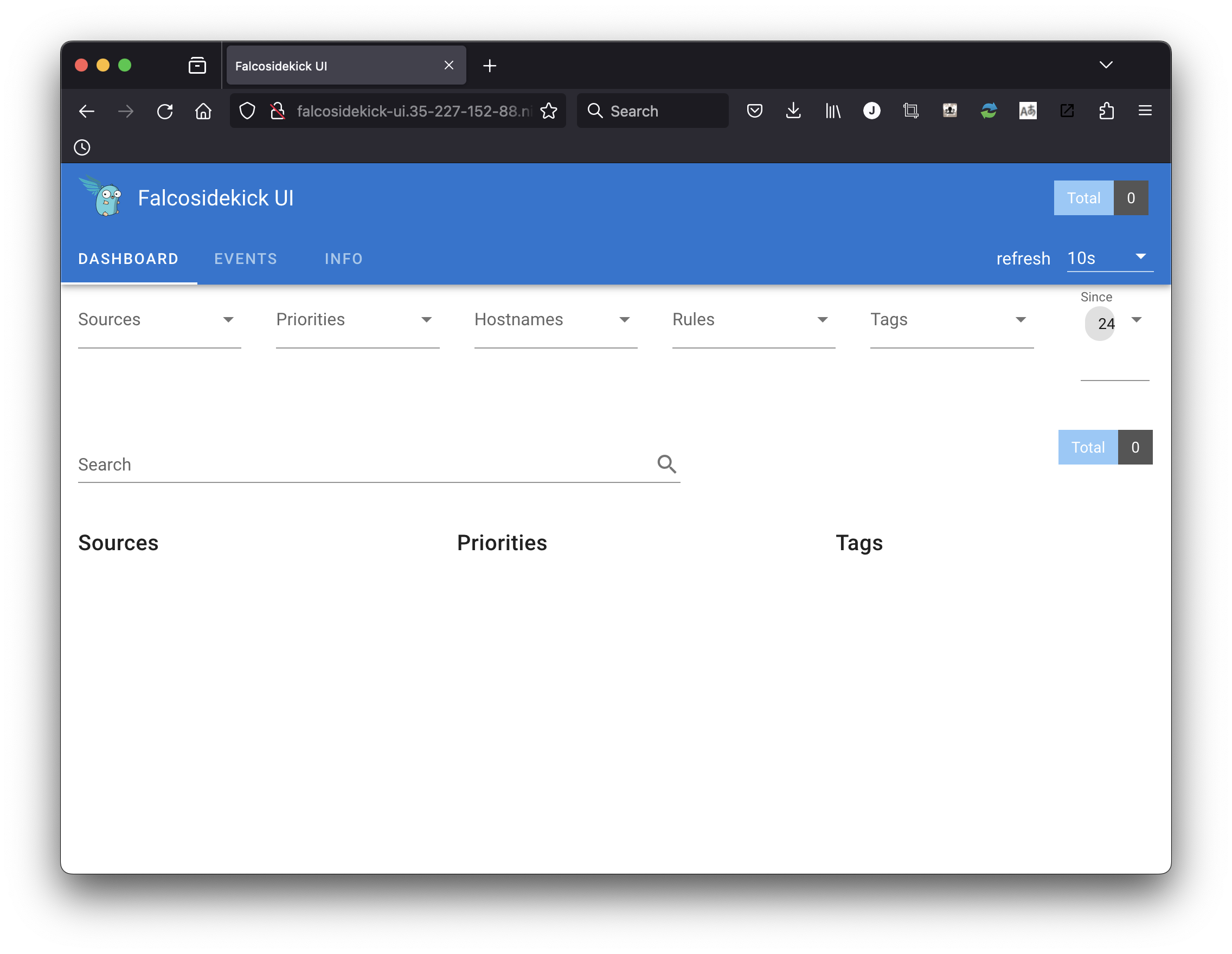The image size is (1232, 954).
Task: Click the 24 chip in Since
Action: [x=1101, y=324]
